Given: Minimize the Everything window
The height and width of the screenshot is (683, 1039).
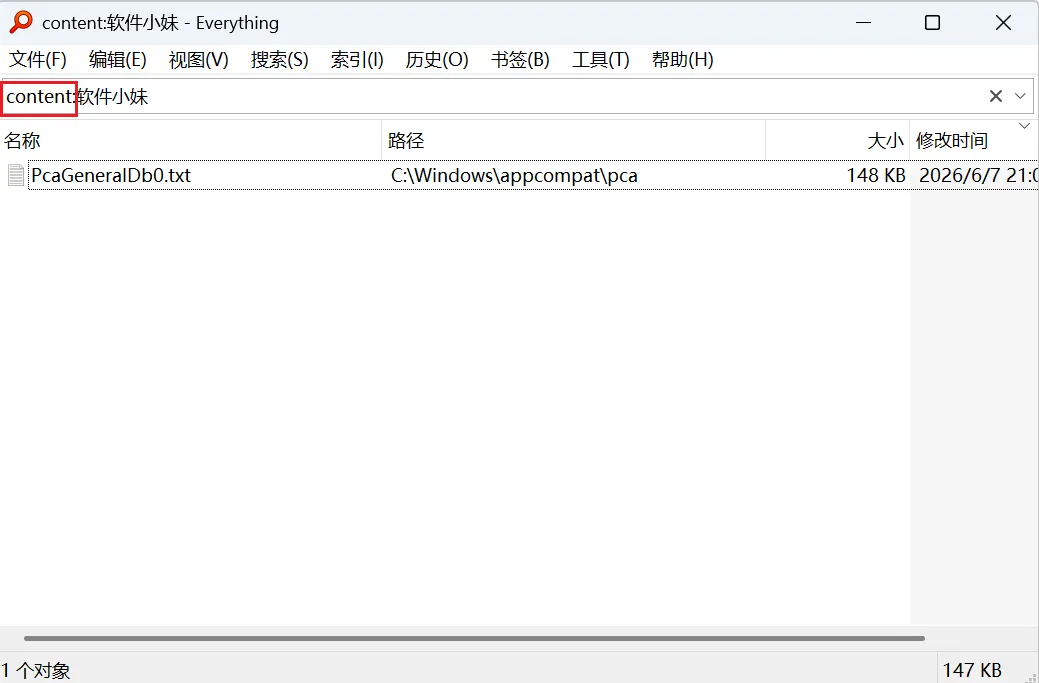Looking at the screenshot, I should pyautogui.click(x=863, y=23).
